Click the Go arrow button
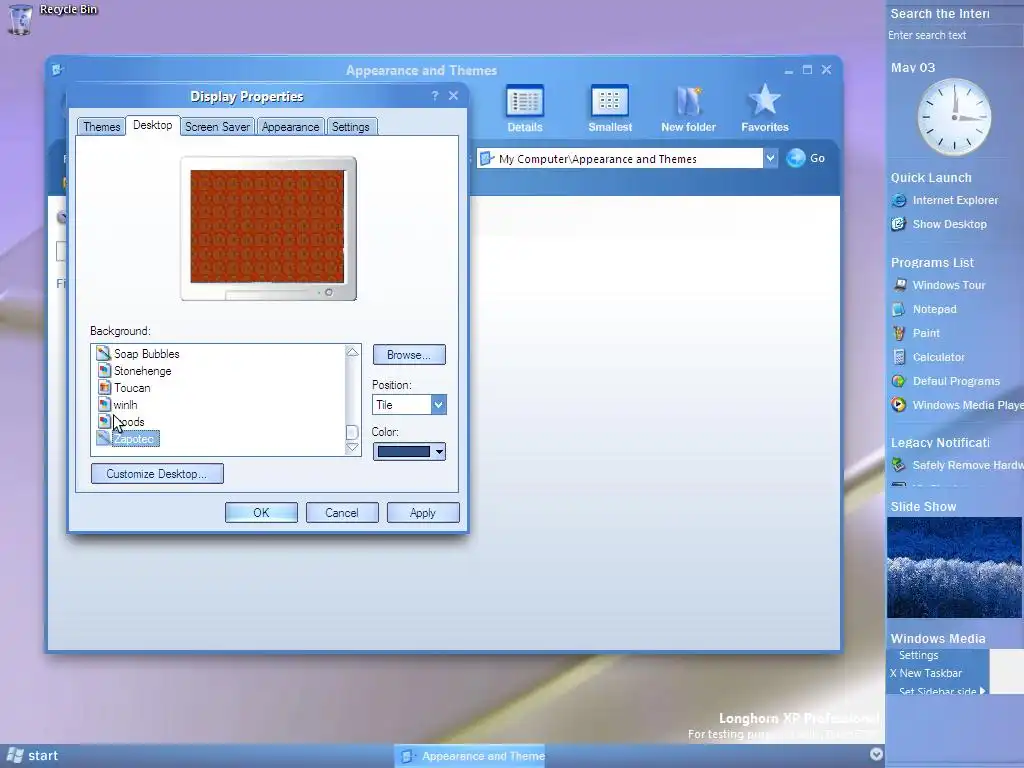The width and height of the screenshot is (1024, 768). point(795,158)
